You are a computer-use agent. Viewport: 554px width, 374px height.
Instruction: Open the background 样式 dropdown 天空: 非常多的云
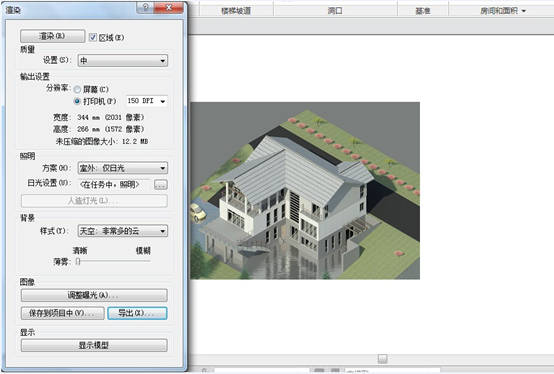[123, 231]
